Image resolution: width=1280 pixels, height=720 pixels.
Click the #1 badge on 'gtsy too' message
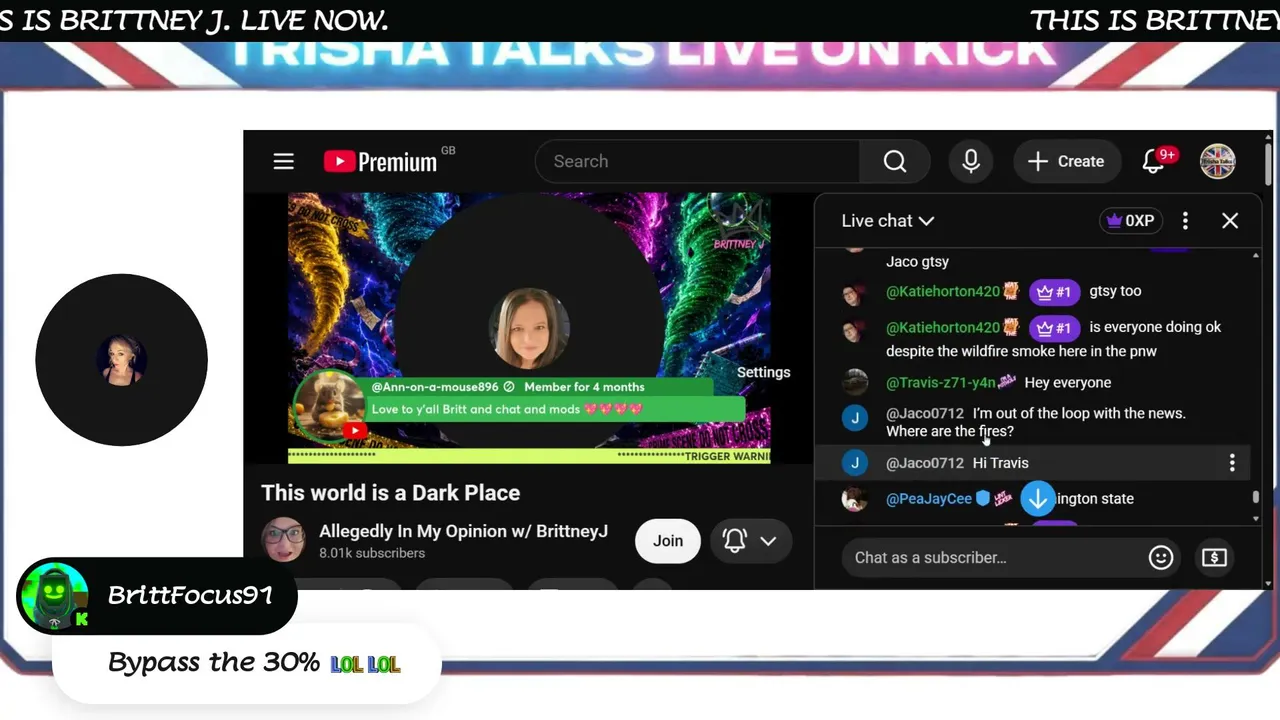pos(1055,291)
